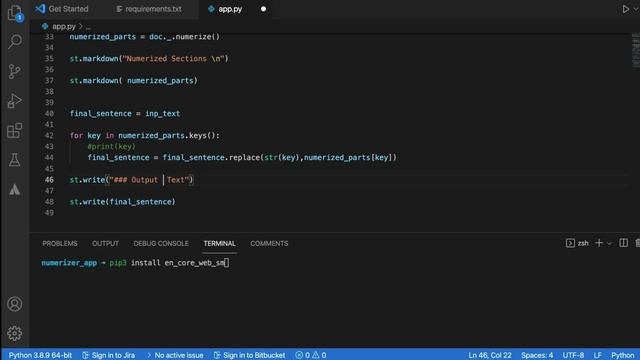The height and width of the screenshot is (360, 640).
Task: Click 'st.write(final_sentence)' on line 48
Action: click(122, 202)
